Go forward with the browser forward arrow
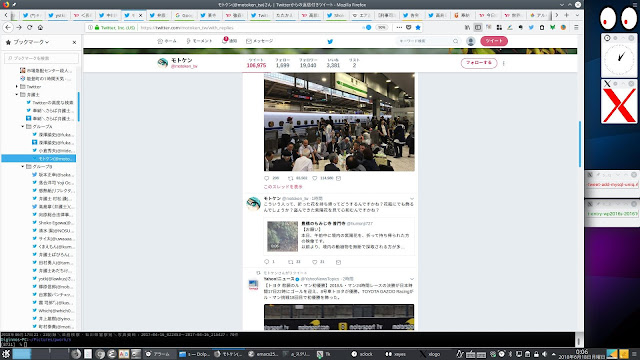Viewport: 640px width, 360px height. tap(19, 27)
